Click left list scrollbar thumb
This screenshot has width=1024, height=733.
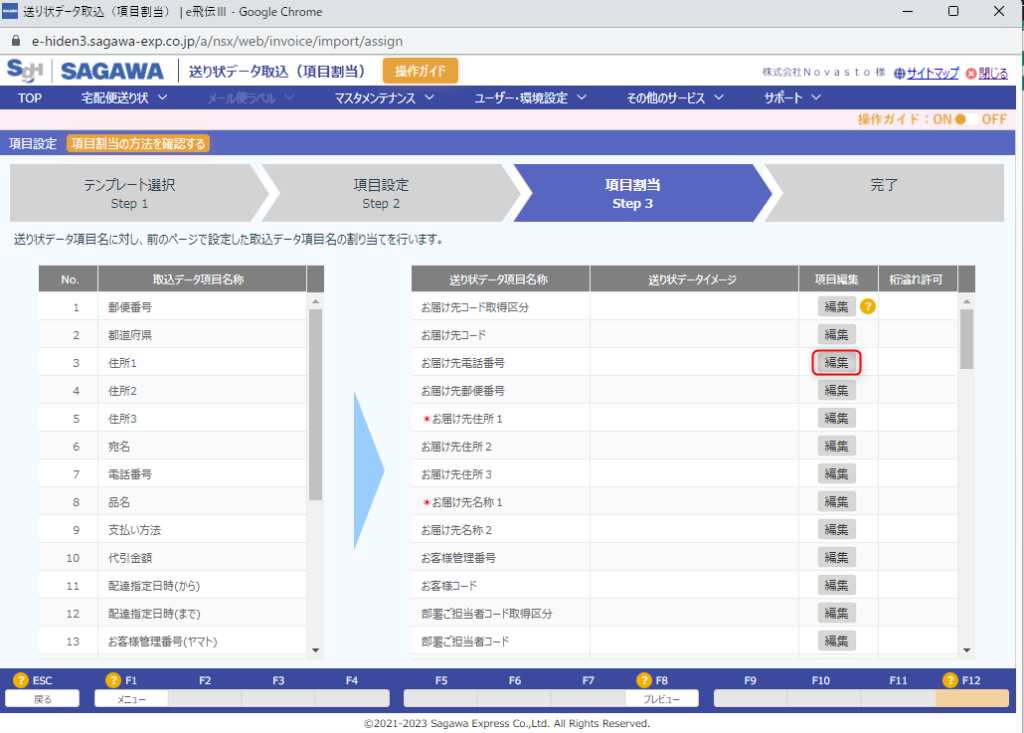315,405
